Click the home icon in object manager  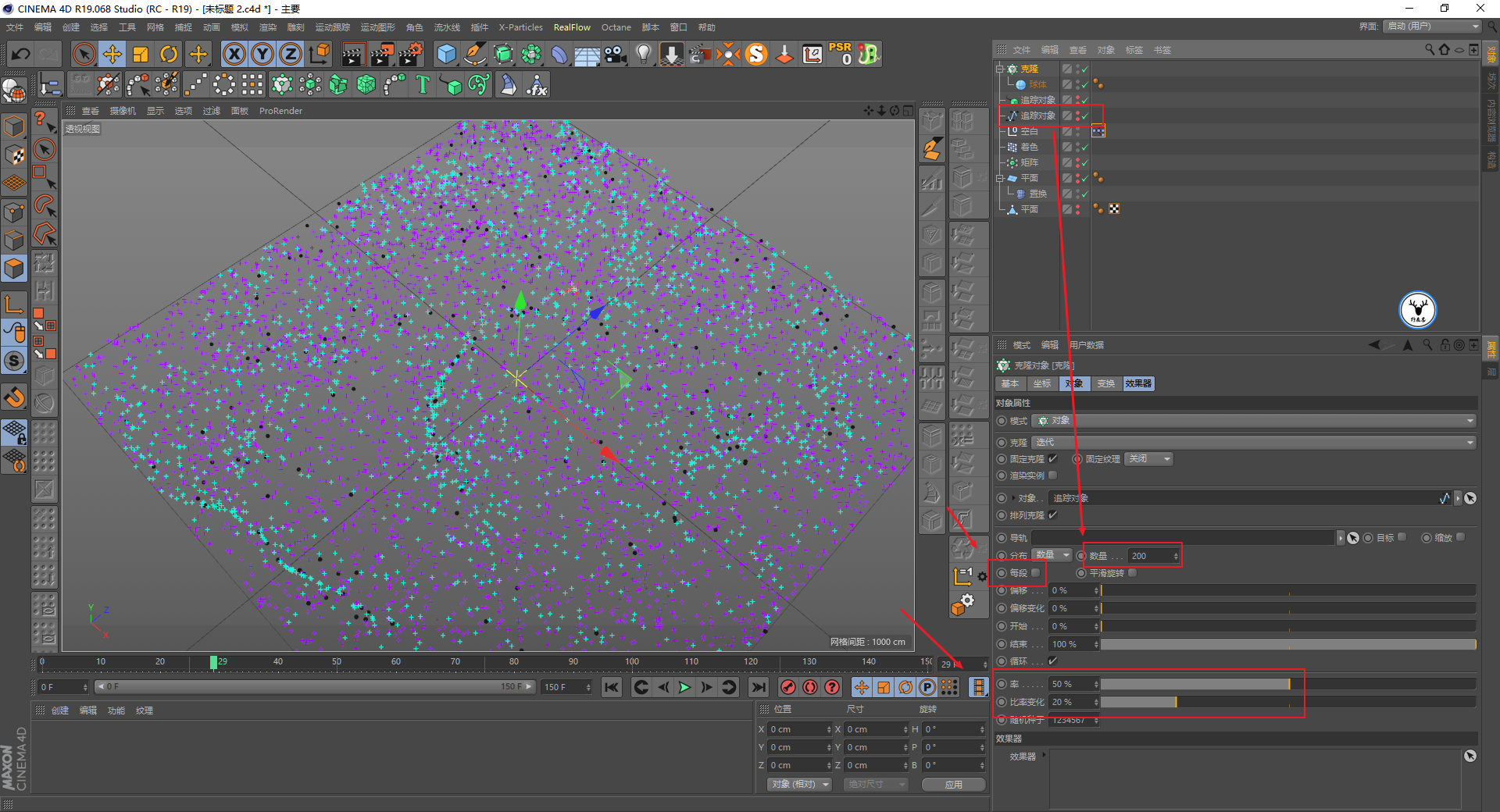click(1444, 49)
